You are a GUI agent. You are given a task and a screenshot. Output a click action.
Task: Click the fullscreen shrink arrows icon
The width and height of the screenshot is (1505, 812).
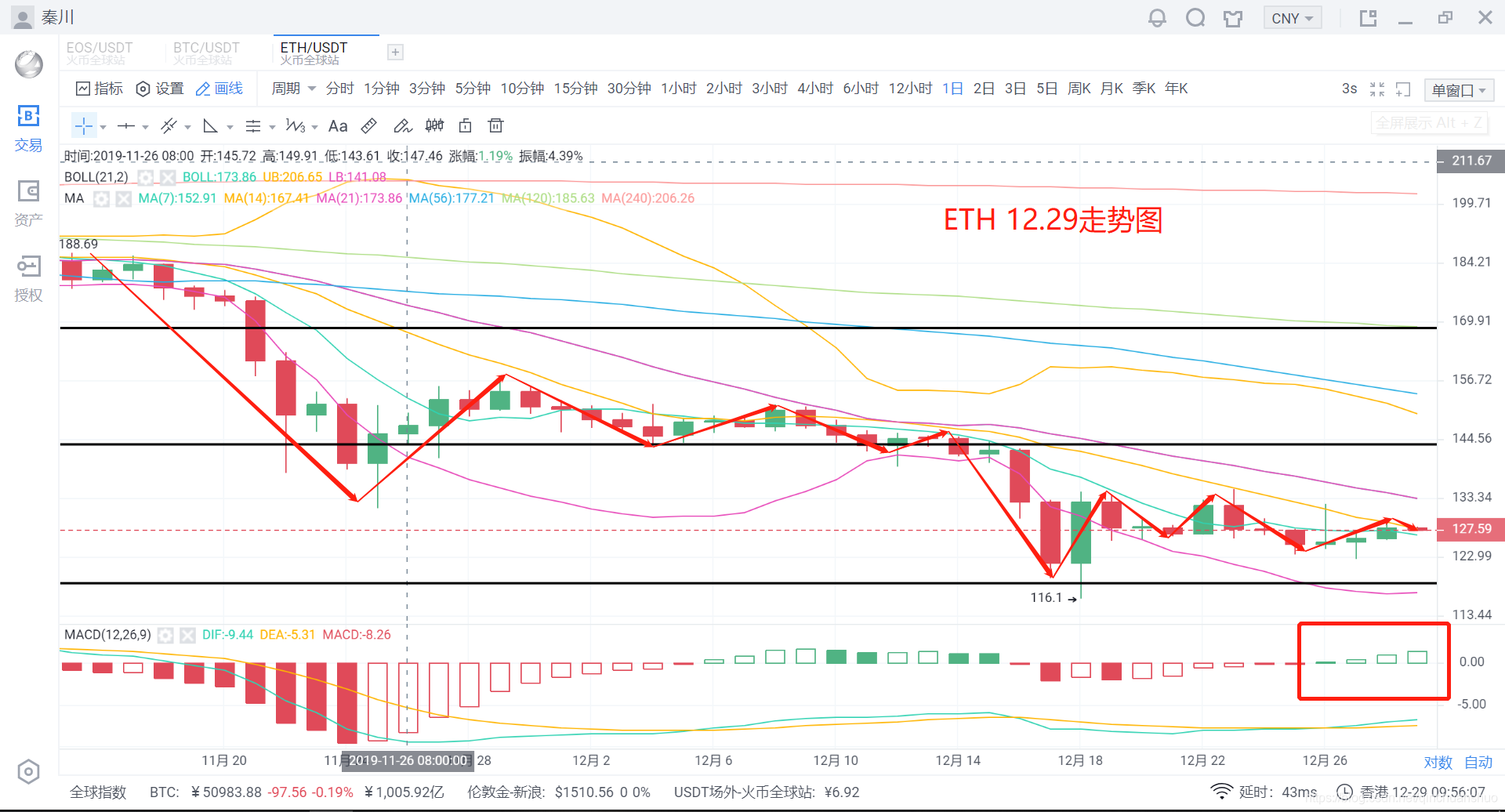(x=1377, y=89)
